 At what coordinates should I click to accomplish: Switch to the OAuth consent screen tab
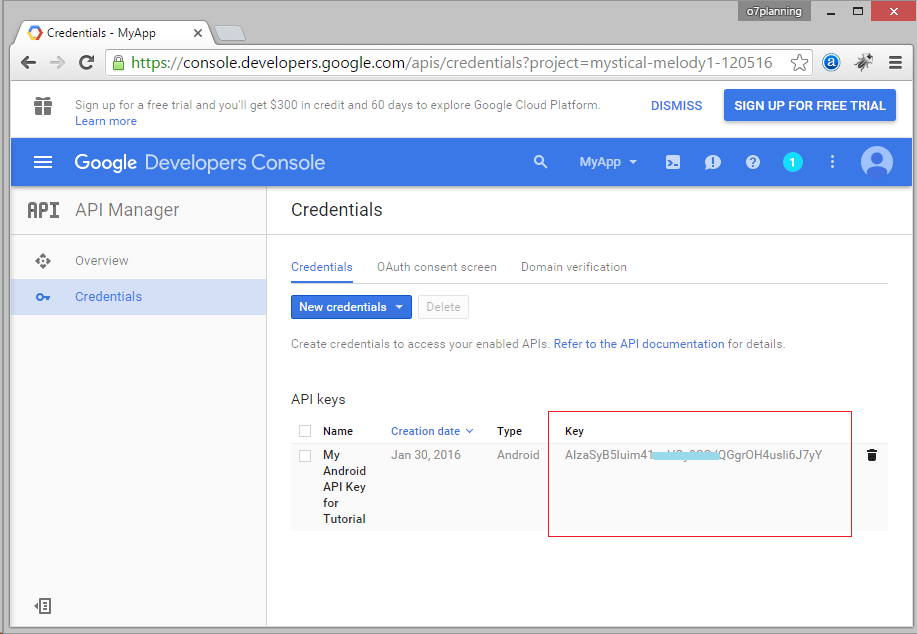coord(437,267)
